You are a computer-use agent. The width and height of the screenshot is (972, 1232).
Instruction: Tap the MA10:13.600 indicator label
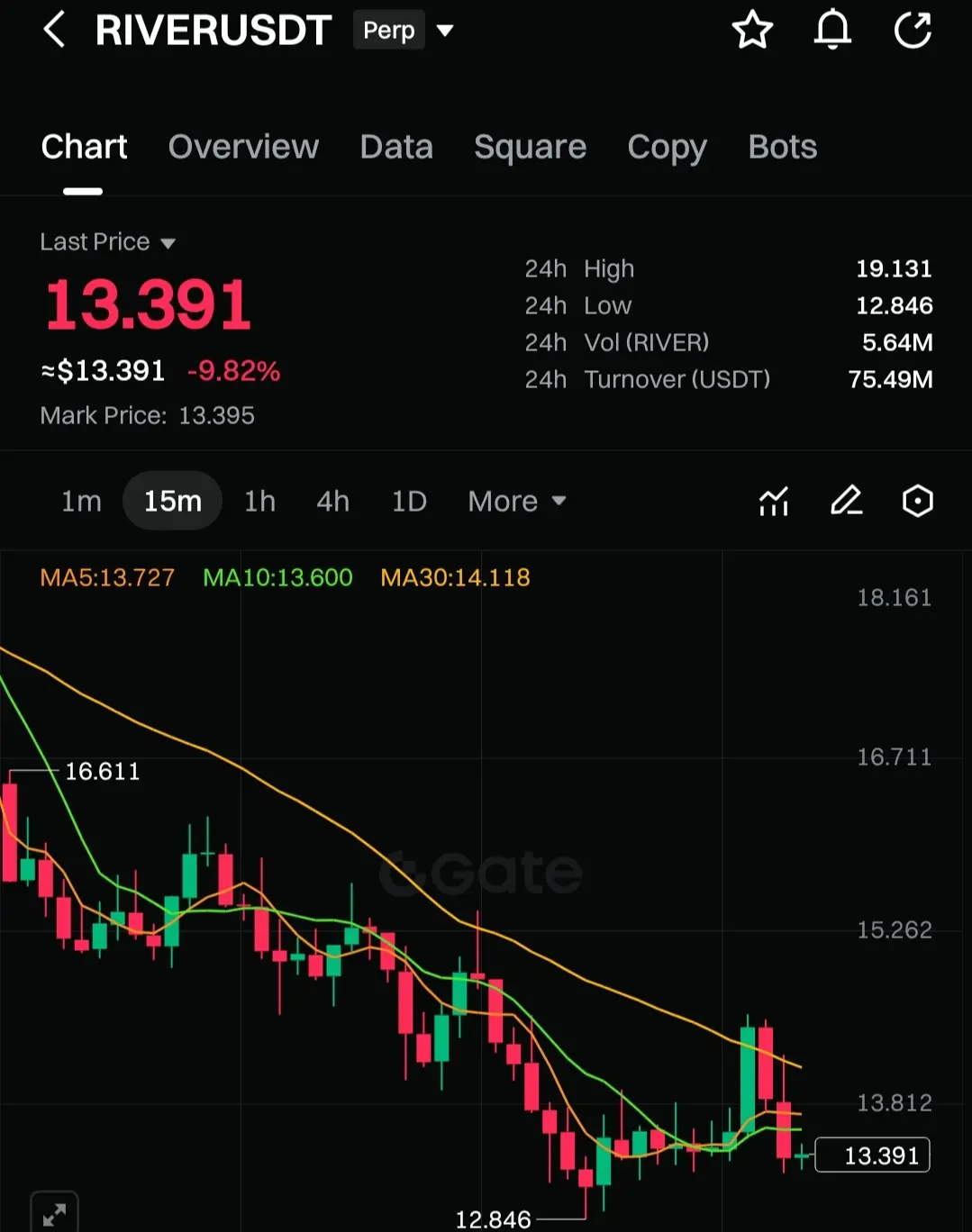click(277, 577)
